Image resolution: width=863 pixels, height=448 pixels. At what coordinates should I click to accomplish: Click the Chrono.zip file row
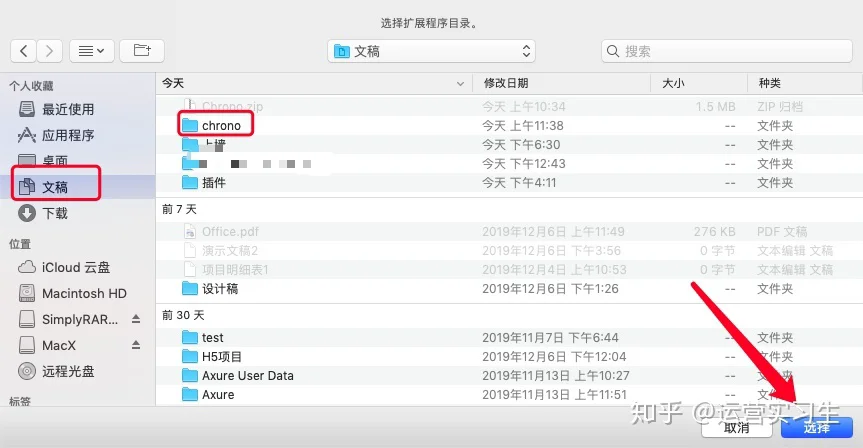tap(509, 106)
